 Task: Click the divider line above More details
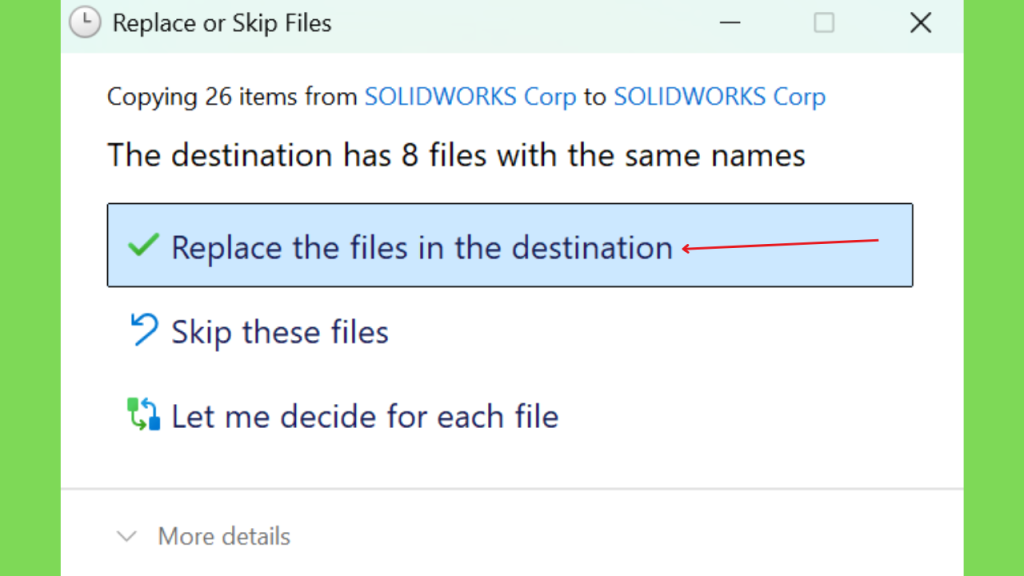512,488
